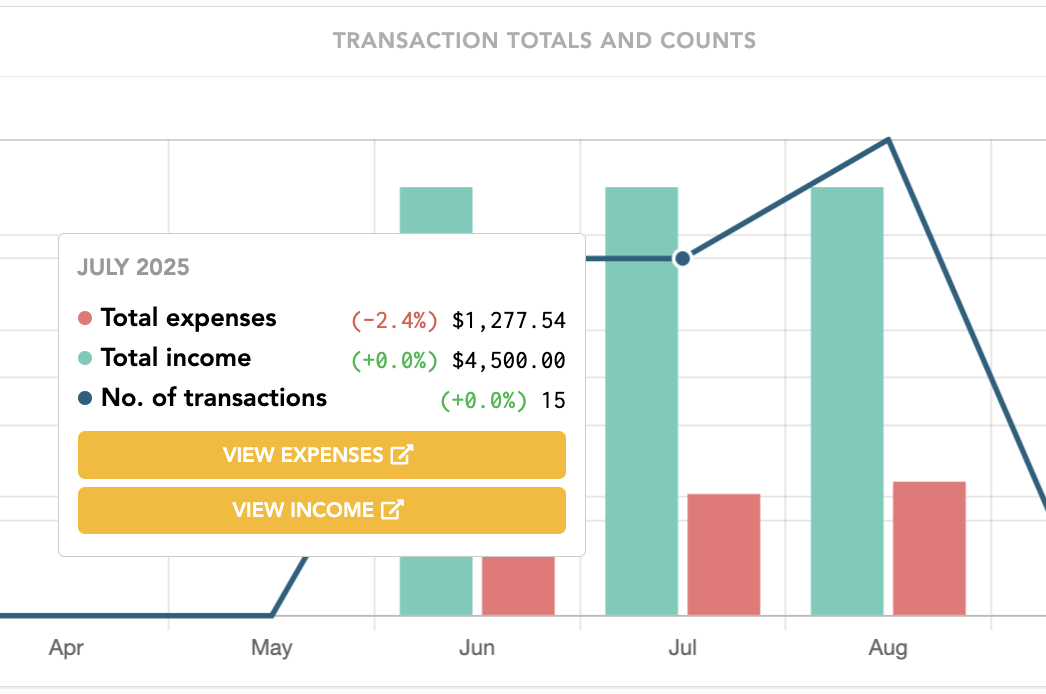Select the July data point on the line
1046x694 pixels.
point(683,258)
